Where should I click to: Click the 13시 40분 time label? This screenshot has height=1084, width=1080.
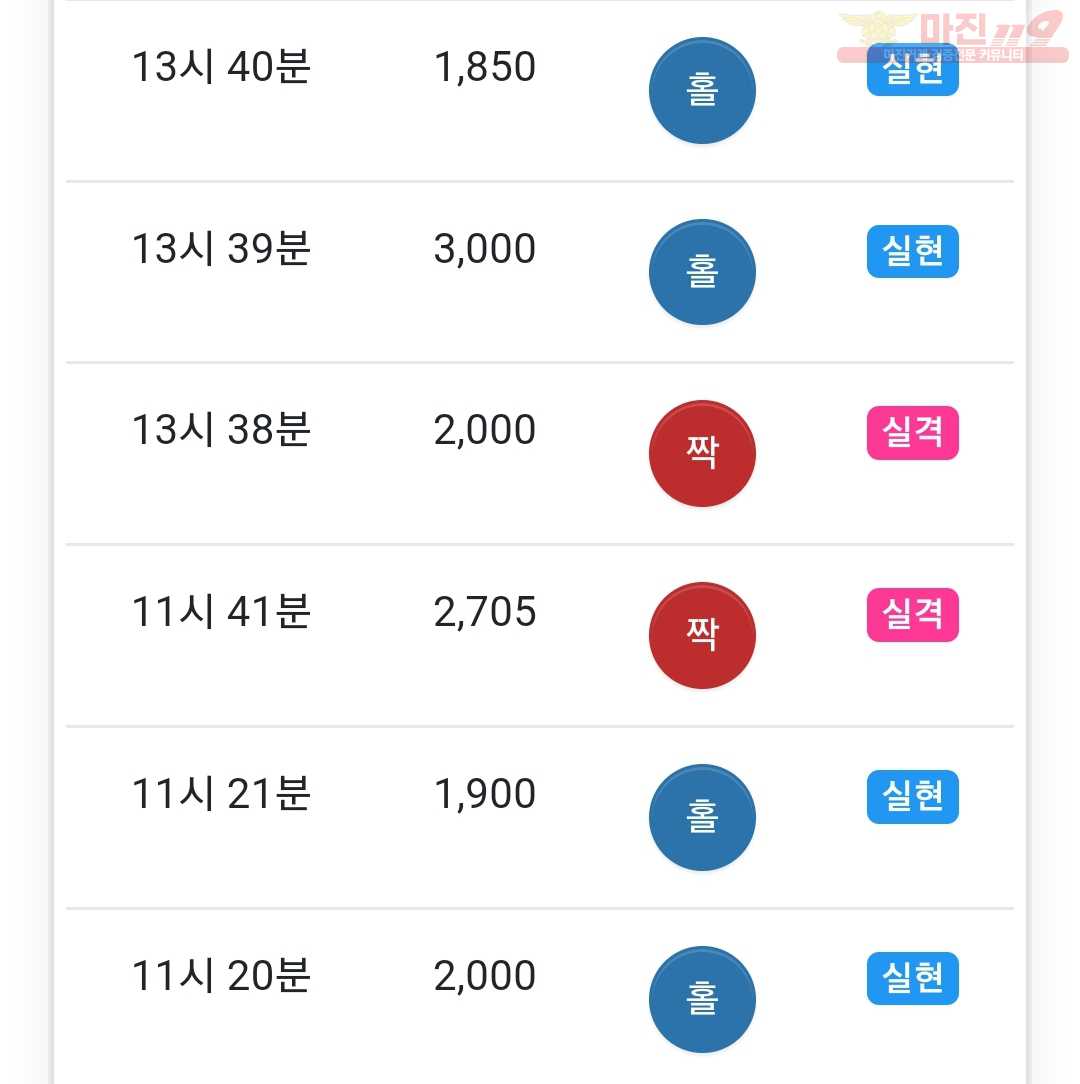pyautogui.click(x=221, y=67)
